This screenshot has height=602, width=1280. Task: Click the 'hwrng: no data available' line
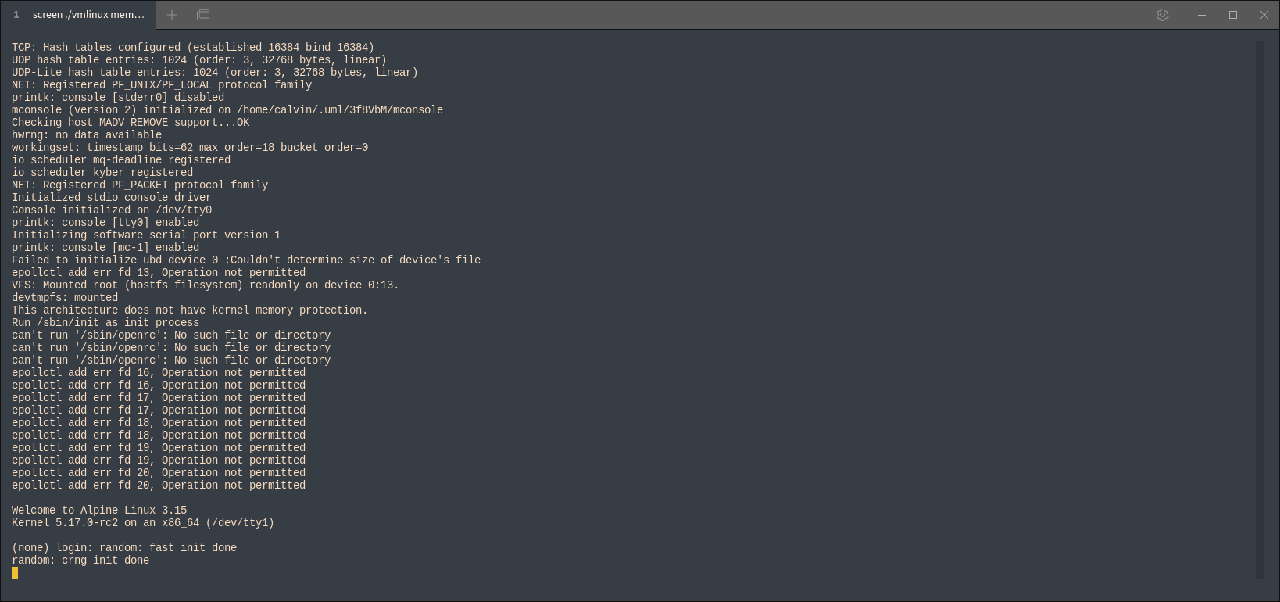coord(86,135)
